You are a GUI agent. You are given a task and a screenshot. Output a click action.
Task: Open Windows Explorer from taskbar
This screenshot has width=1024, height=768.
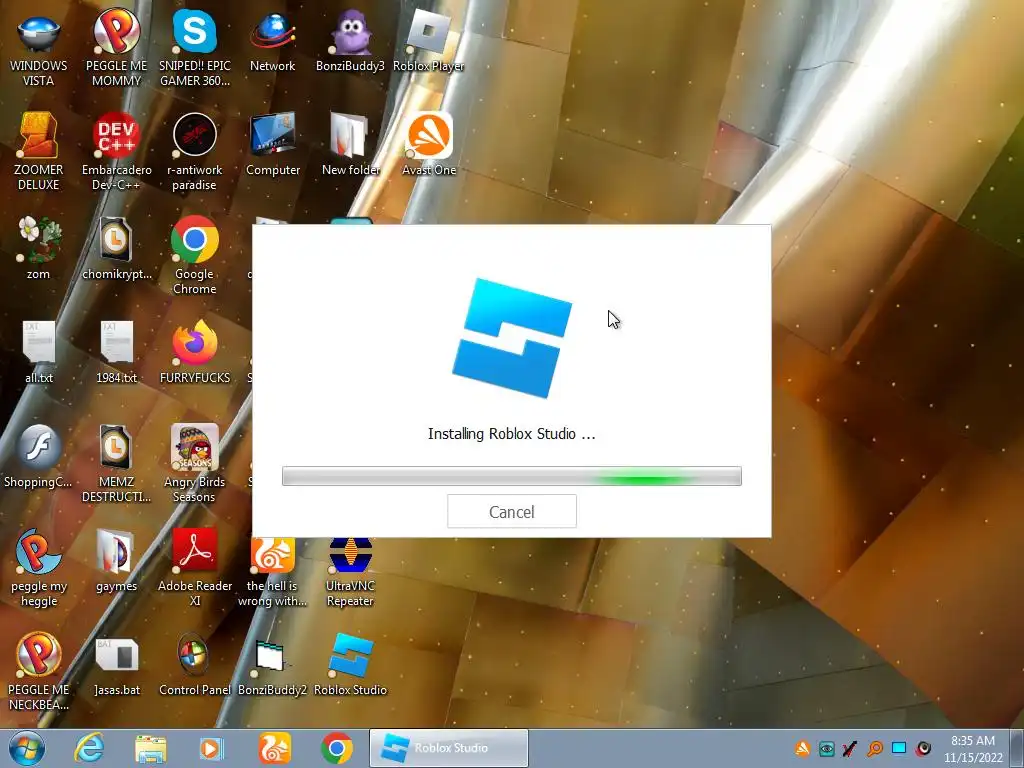[x=151, y=749]
